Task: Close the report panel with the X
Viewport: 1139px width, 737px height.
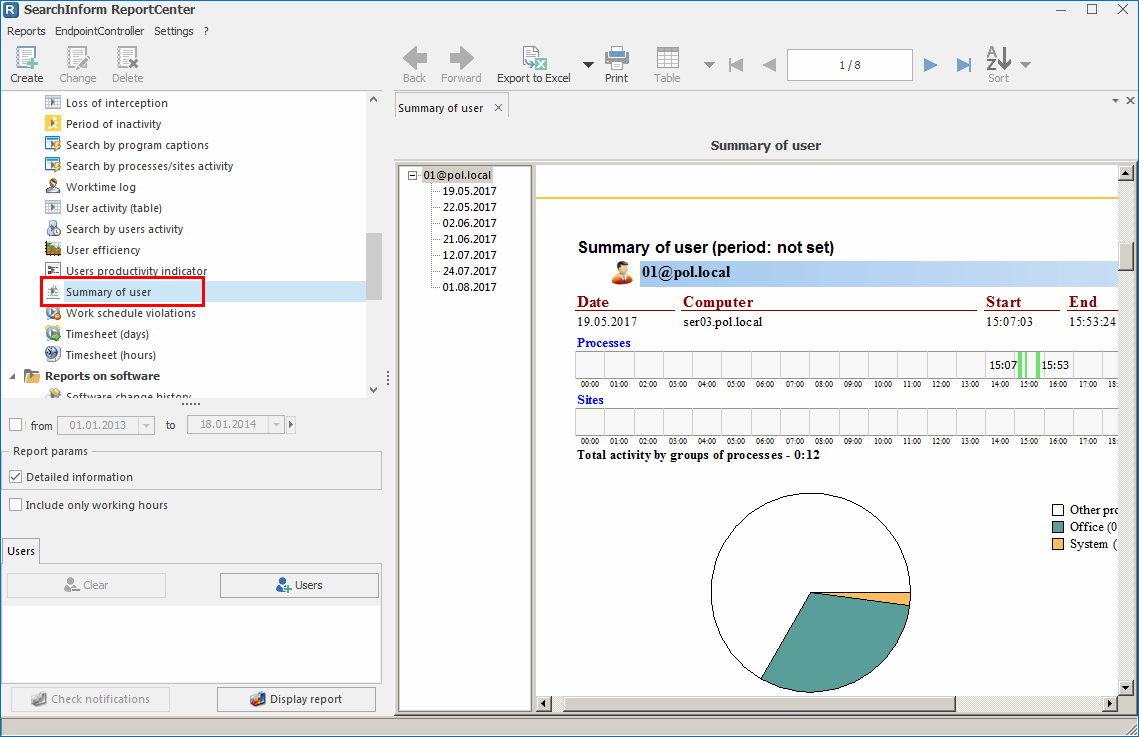Action: 1130,101
